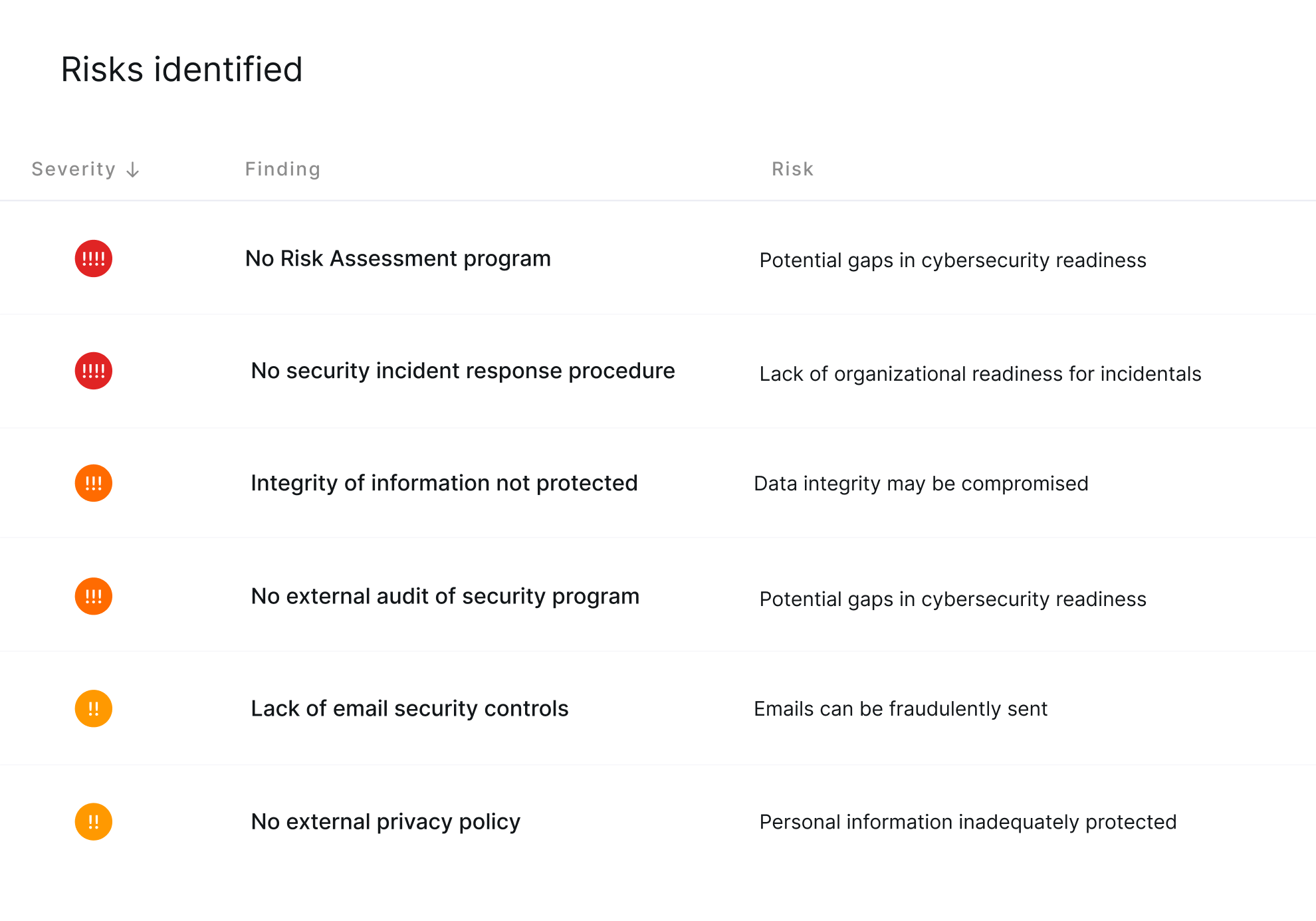This screenshot has height=921, width=1316.
Task: Sort table by Severity column header
Action: click(x=74, y=169)
